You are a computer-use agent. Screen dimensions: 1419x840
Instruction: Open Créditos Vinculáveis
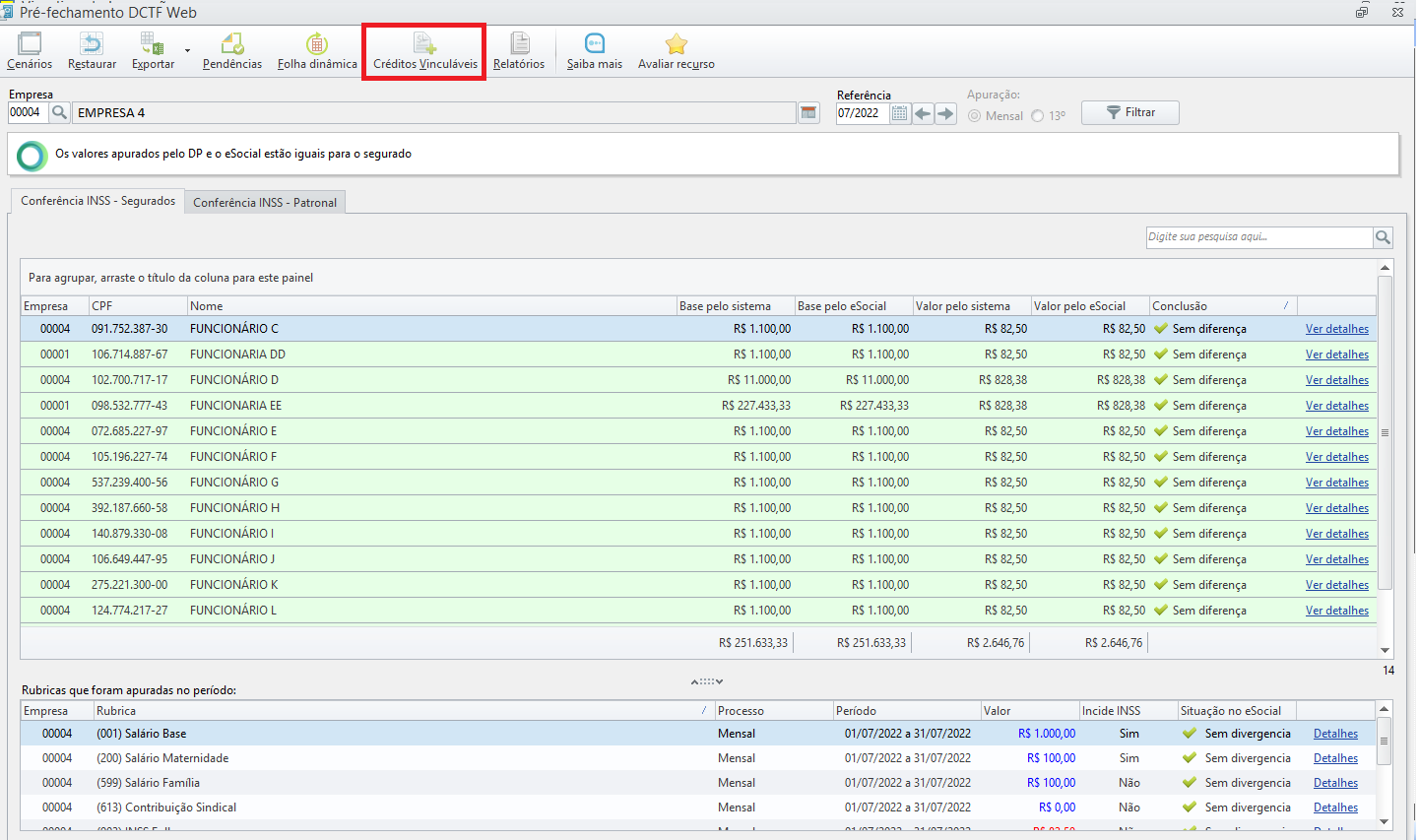tap(425, 50)
